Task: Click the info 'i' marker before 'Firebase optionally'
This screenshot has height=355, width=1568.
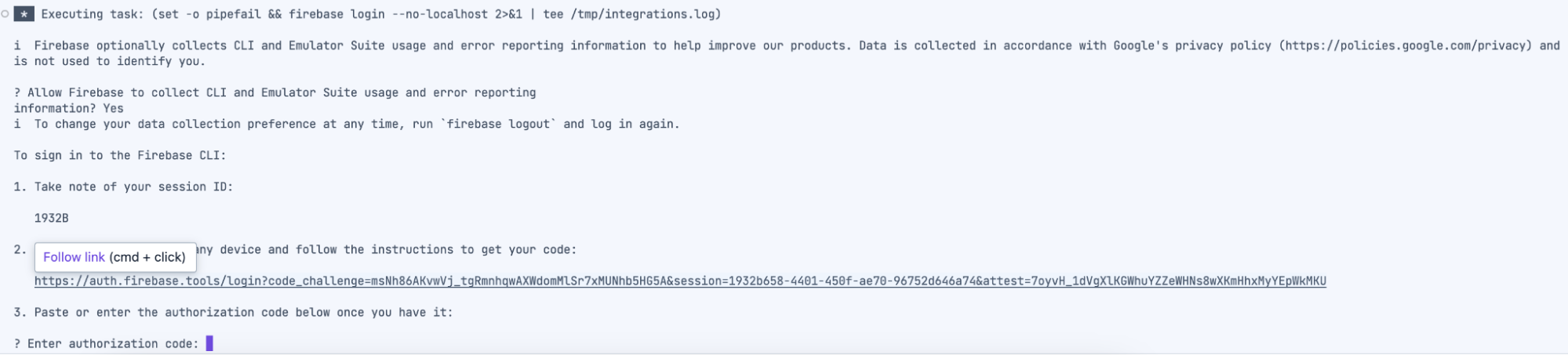Action: 17,45
